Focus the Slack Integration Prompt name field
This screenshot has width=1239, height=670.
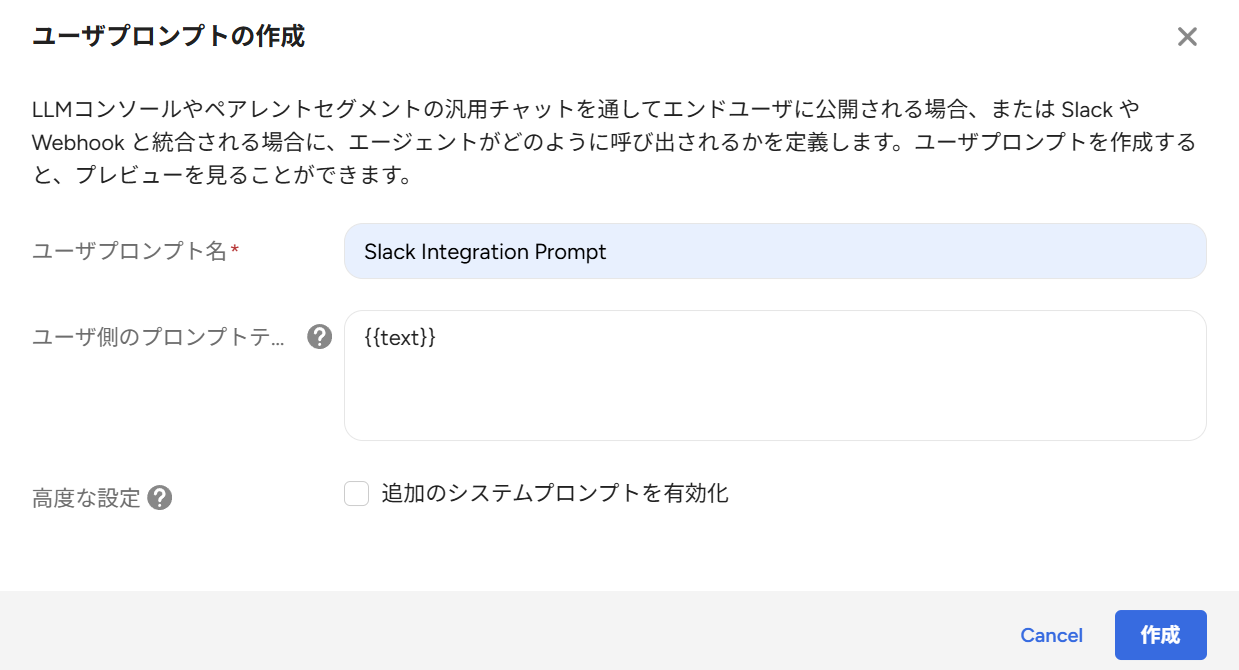[775, 252]
